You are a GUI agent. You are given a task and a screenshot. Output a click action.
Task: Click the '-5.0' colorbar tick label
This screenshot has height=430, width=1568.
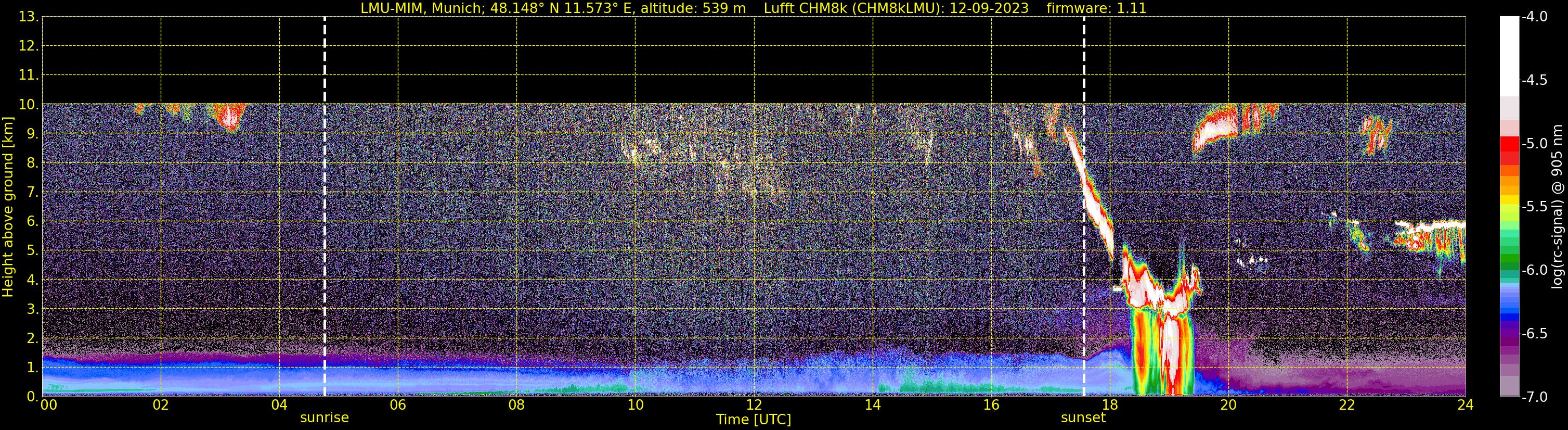pos(1534,144)
